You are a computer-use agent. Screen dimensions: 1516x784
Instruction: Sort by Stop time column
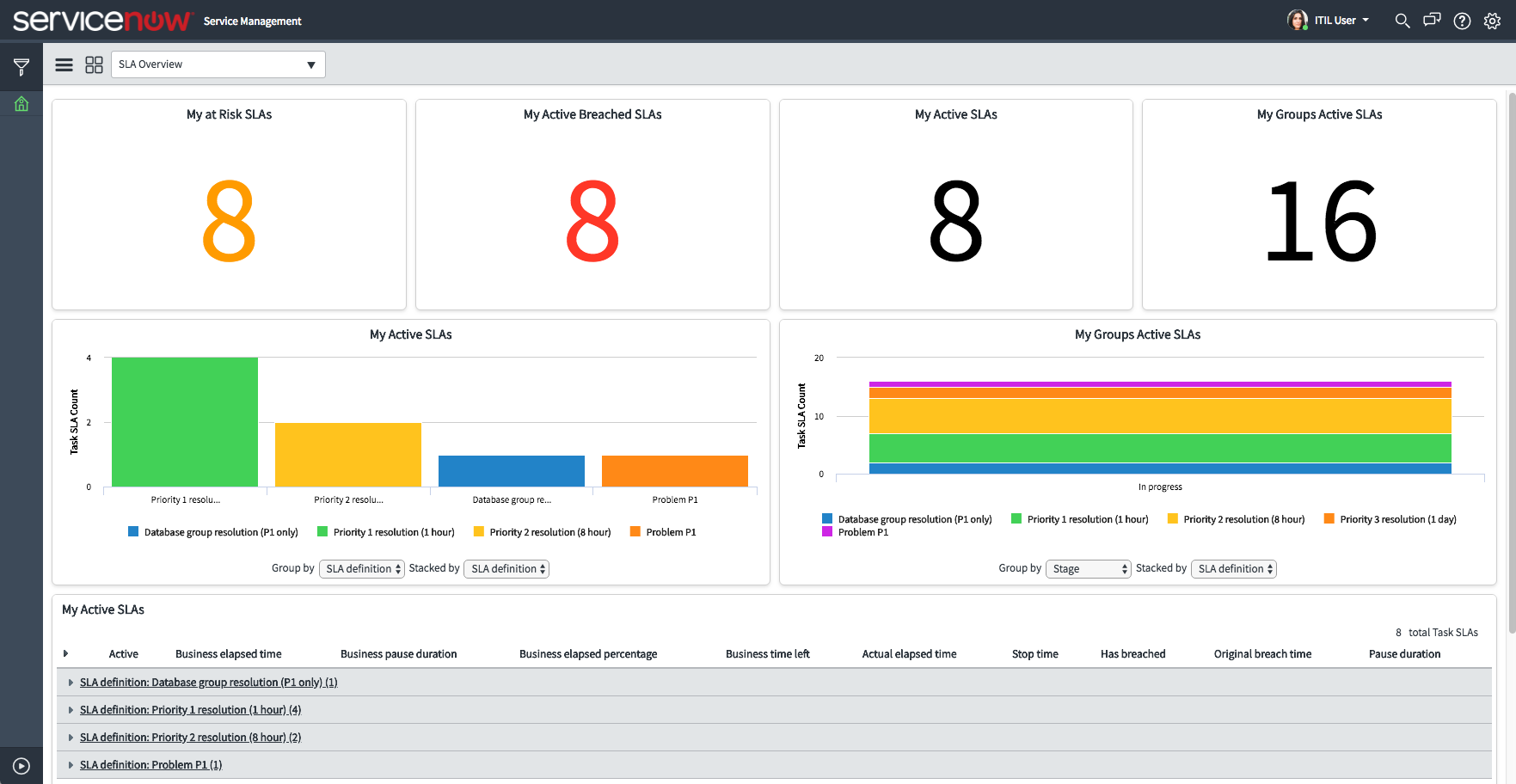[x=1034, y=654]
